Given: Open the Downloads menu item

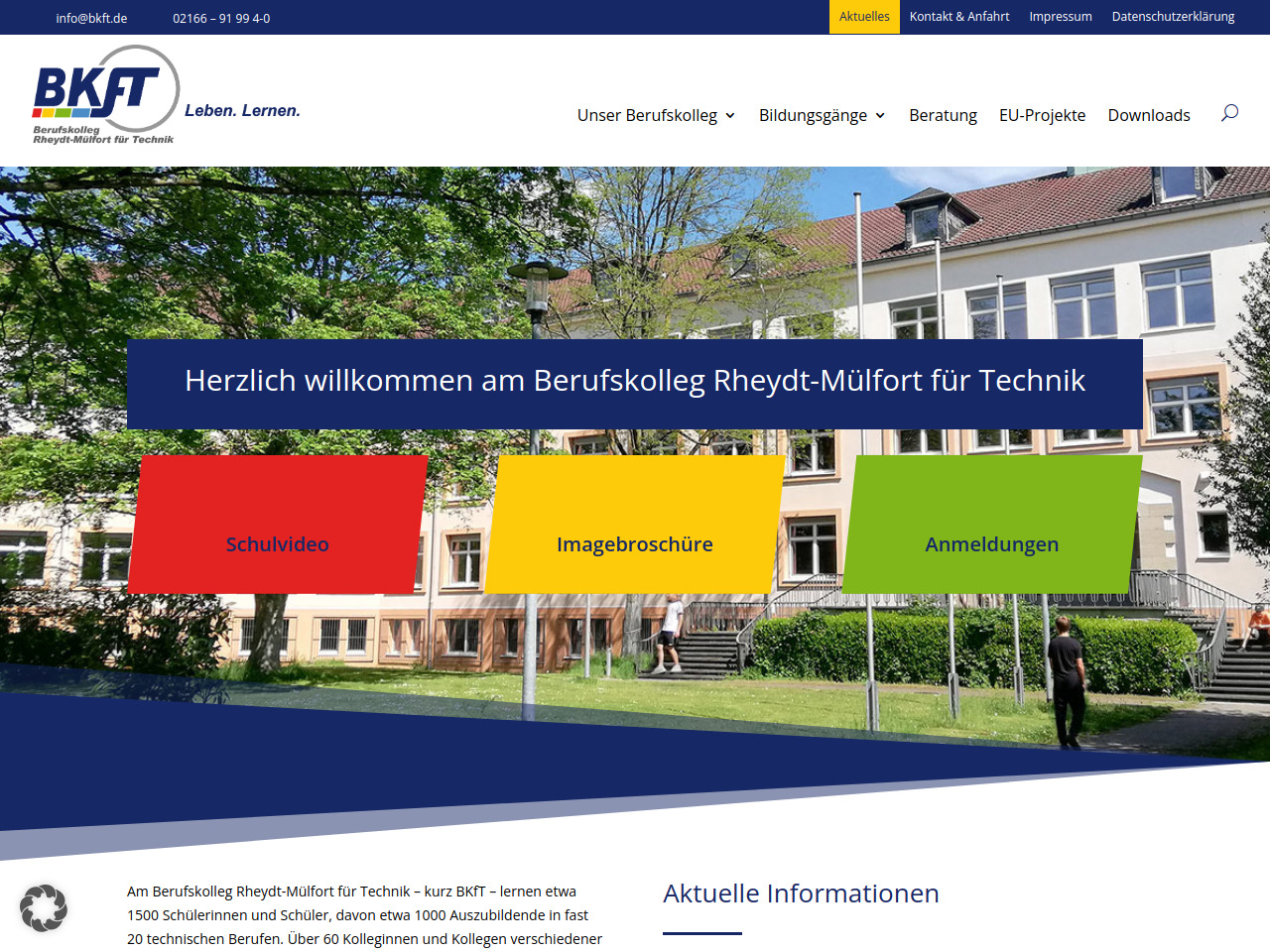Looking at the screenshot, I should coord(1148,115).
